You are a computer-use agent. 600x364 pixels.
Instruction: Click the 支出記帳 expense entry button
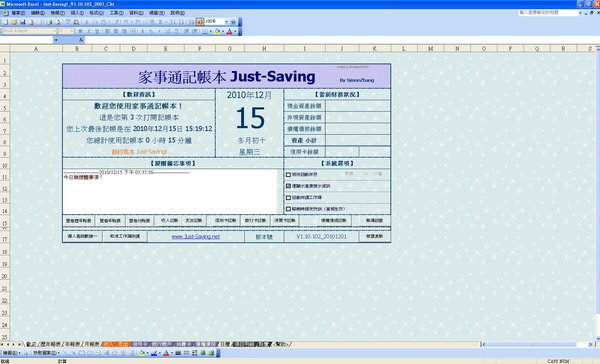[x=194, y=220]
